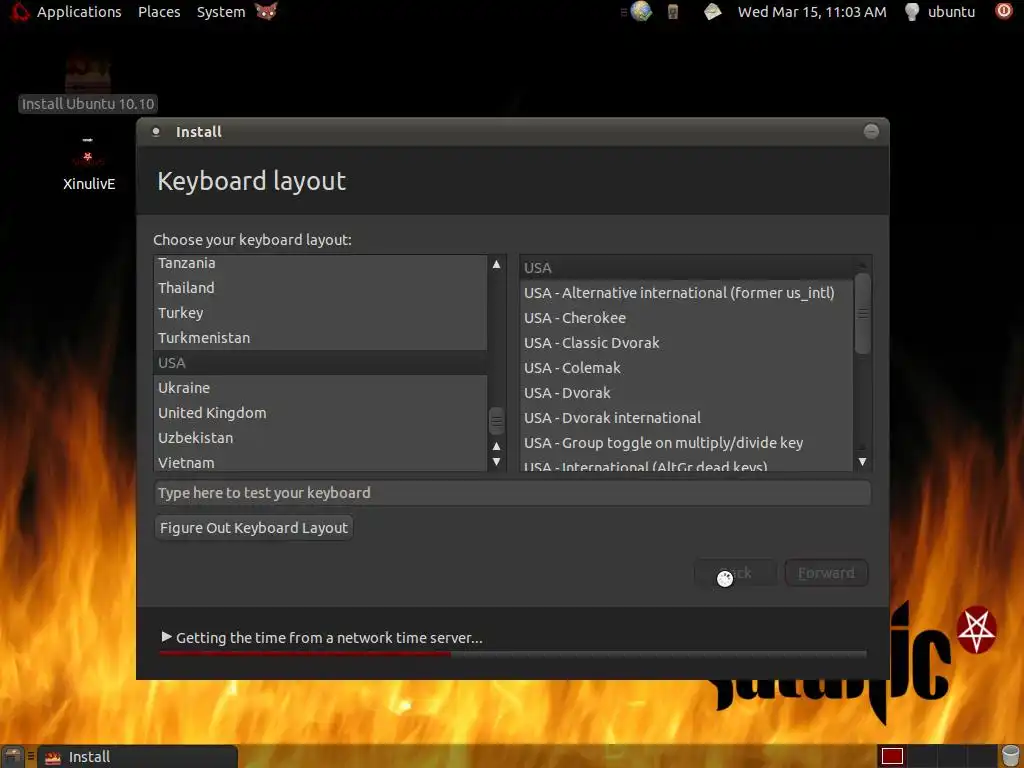
Task: Click the date and time clock
Action: point(812,12)
